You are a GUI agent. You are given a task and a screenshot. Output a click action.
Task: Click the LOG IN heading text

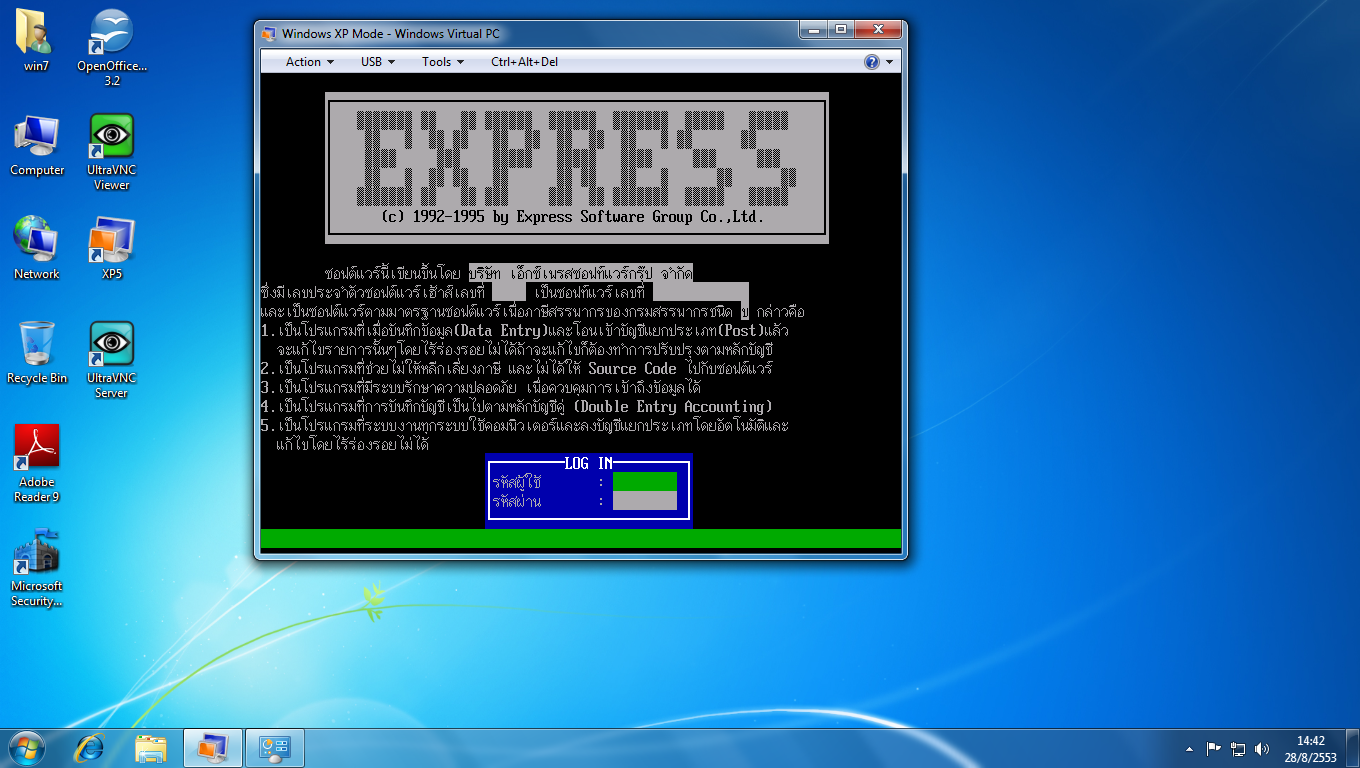tap(589, 463)
